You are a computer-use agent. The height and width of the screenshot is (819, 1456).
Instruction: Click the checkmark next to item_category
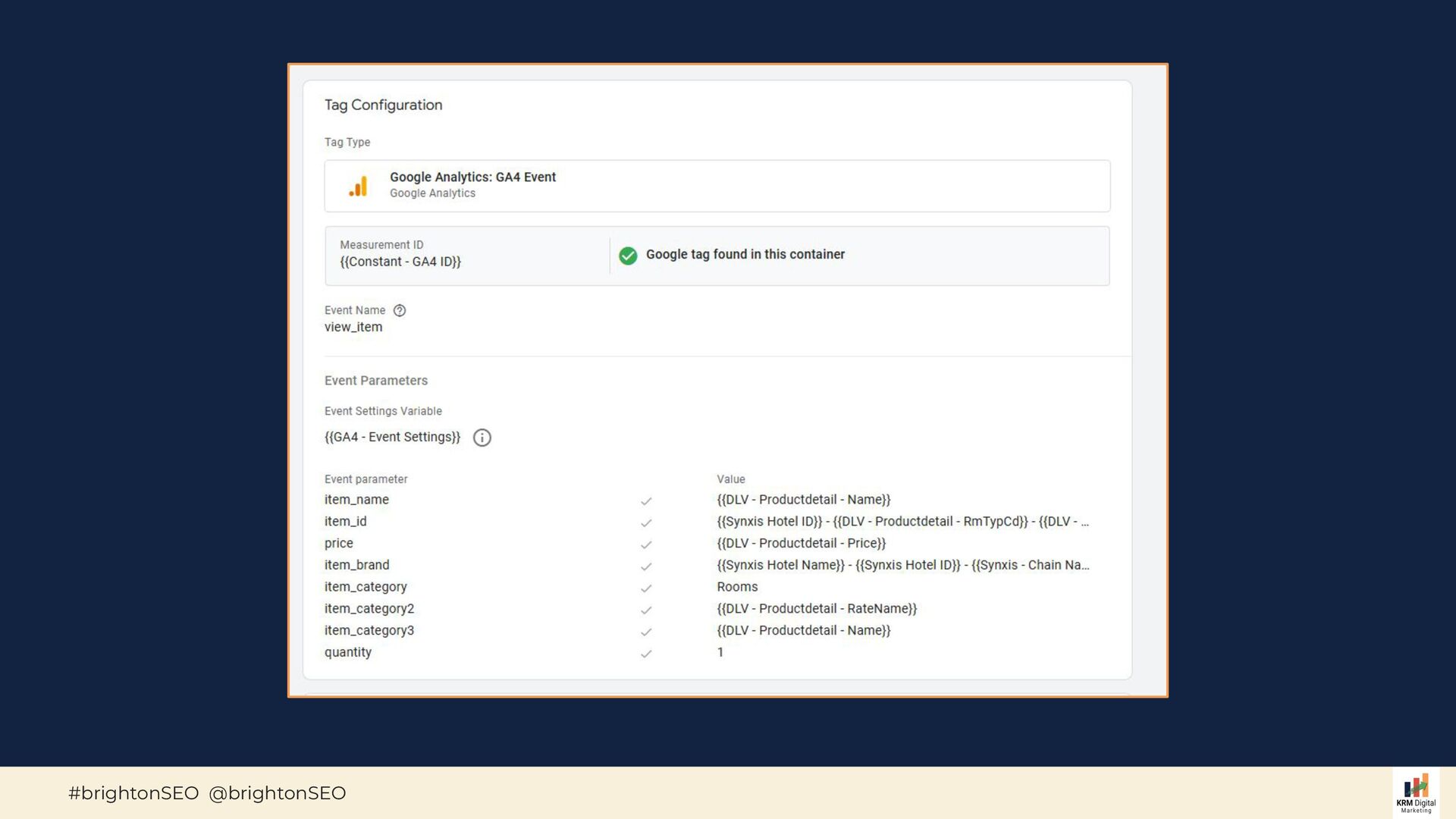[x=646, y=588]
